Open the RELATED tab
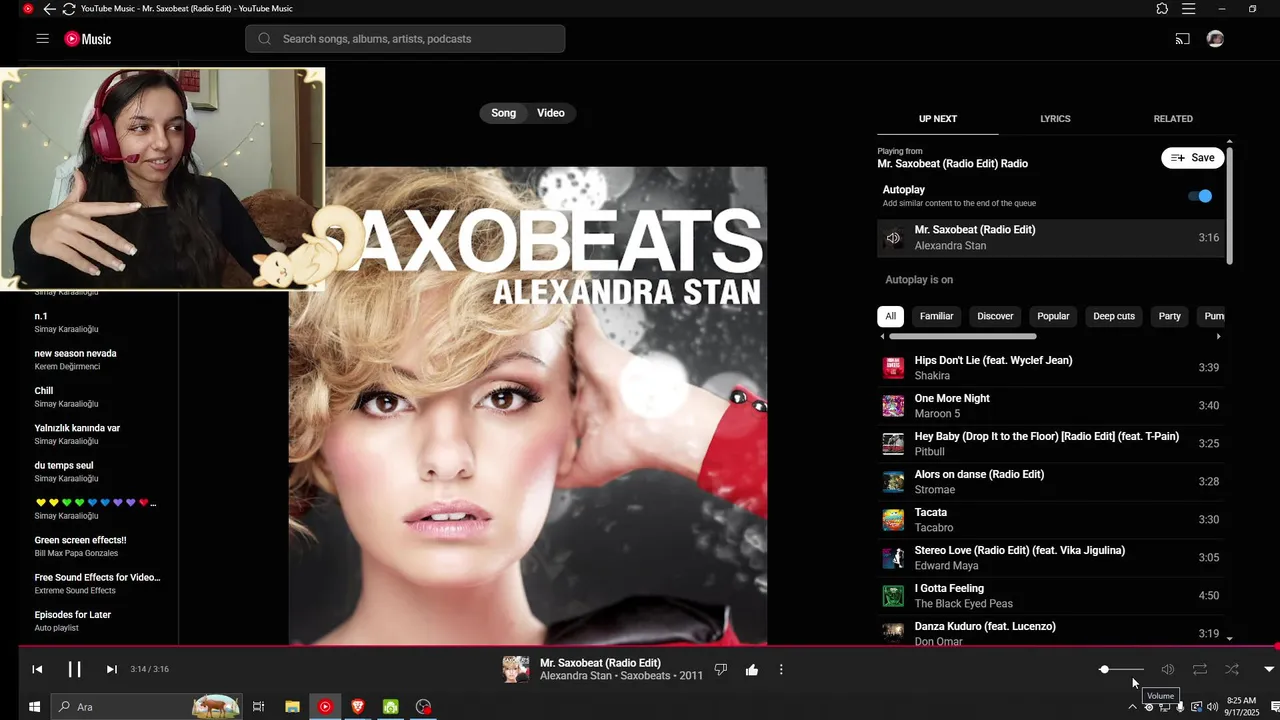 pyautogui.click(x=1173, y=119)
